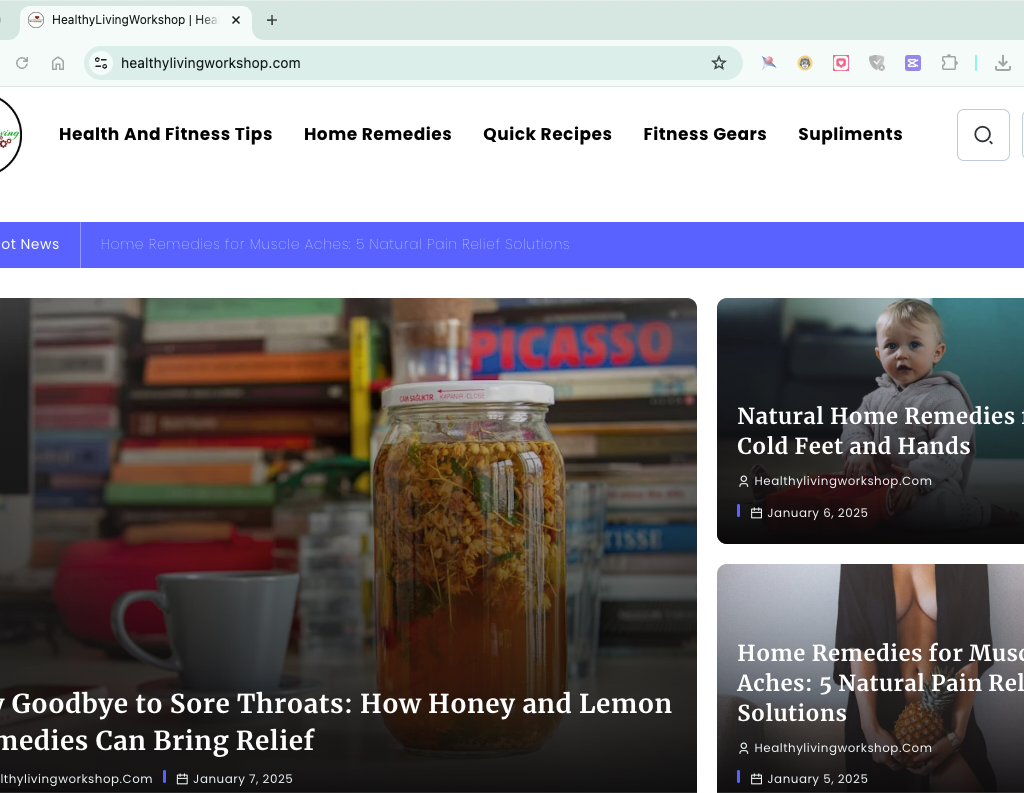Click the website search magnifier icon
This screenshot has height=793, width=1024.
click(x=983, y=135)
